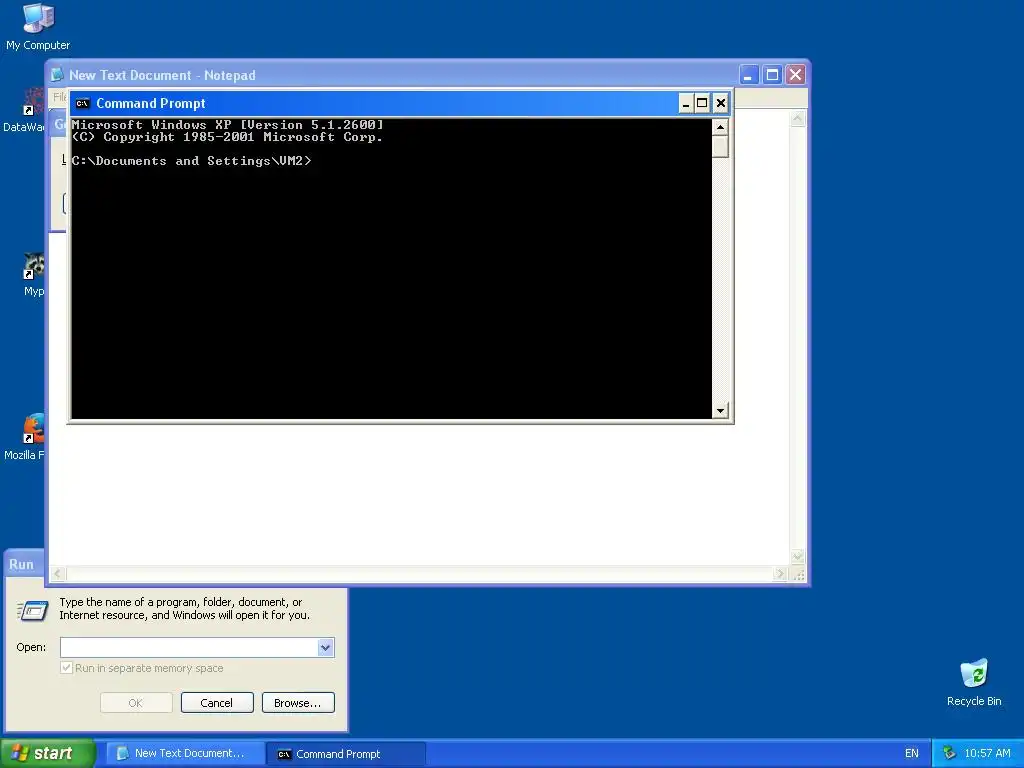
Task: Minimize the Notepad window
Action: (748, 74)
